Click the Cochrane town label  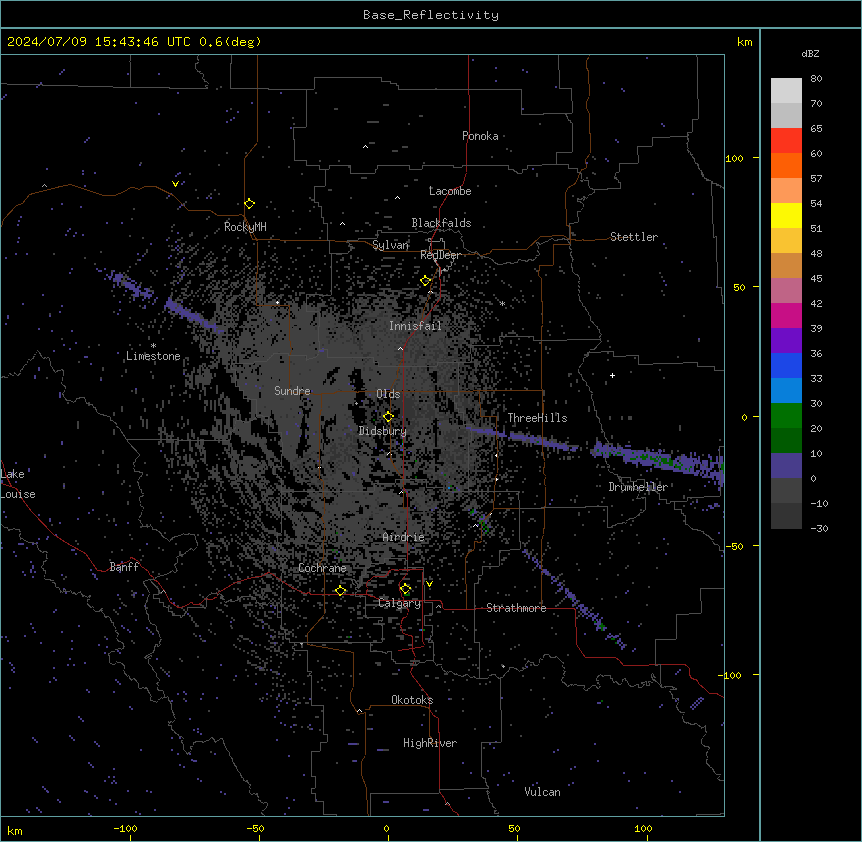[322, 568]
